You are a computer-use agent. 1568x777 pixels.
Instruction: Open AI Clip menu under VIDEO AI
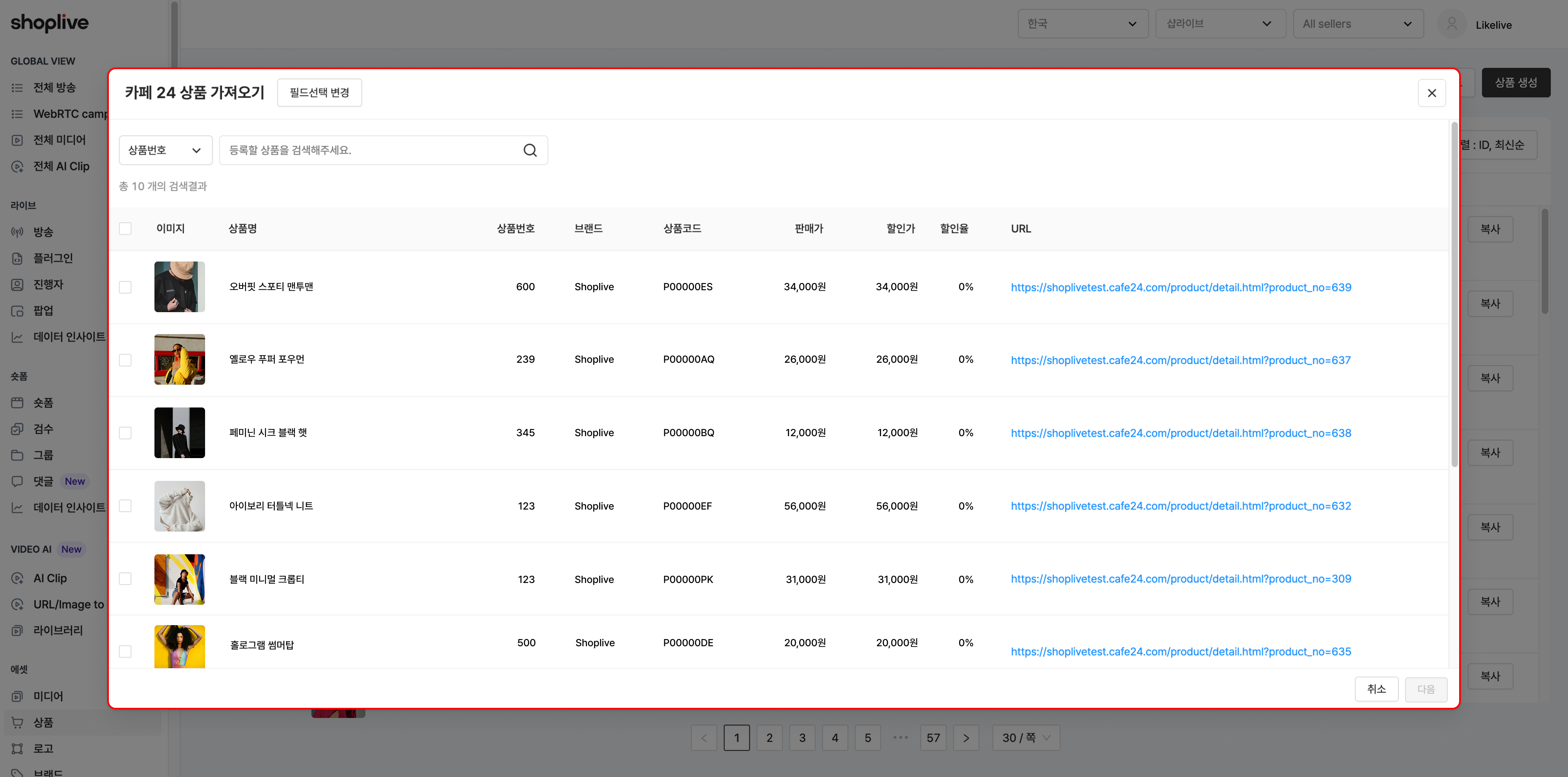(x=50, y=578)
